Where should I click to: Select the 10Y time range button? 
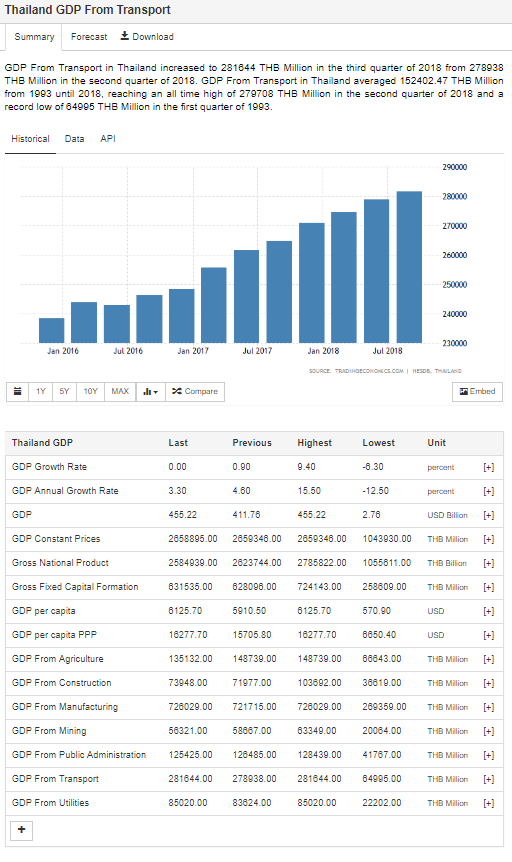coord(90,391)
